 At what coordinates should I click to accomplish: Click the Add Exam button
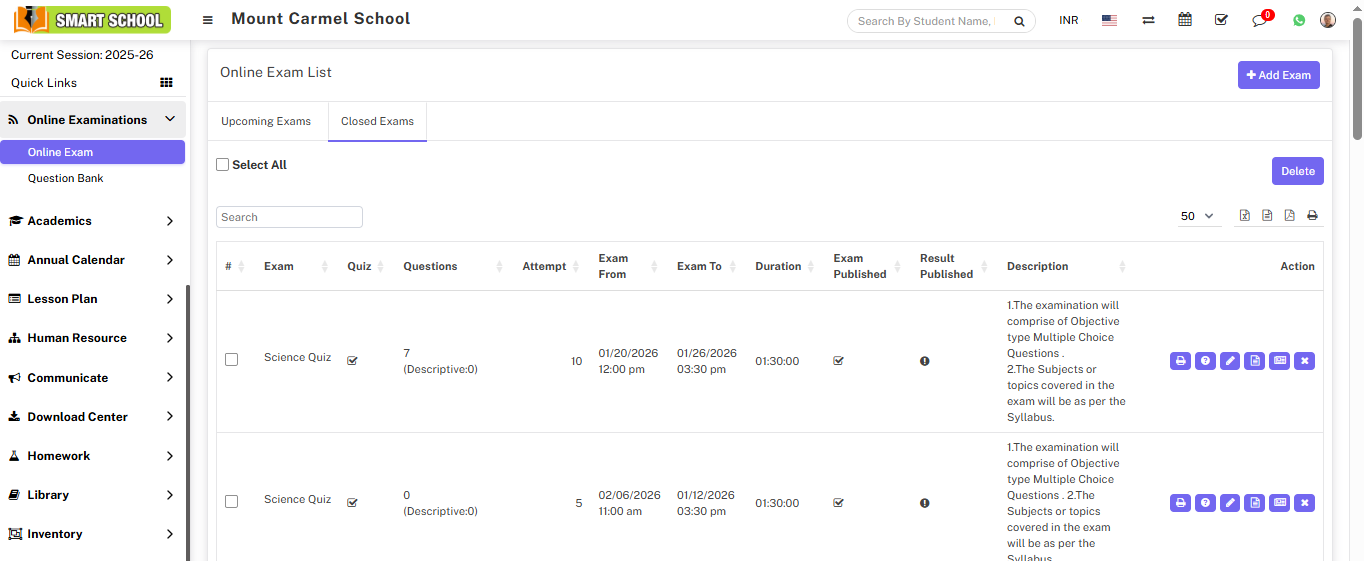(1278, 75)
